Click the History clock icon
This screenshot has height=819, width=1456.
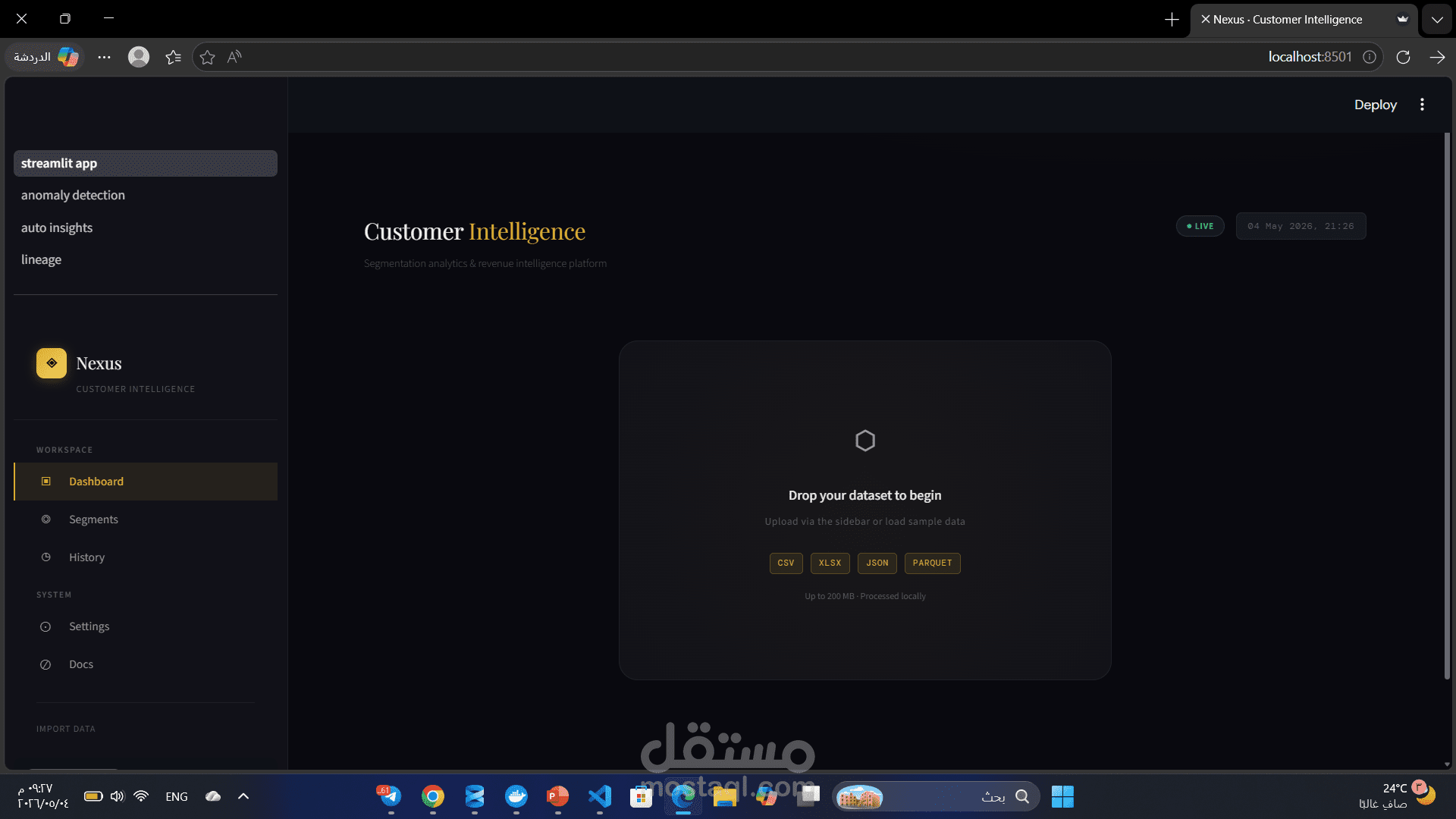[45, 557]
